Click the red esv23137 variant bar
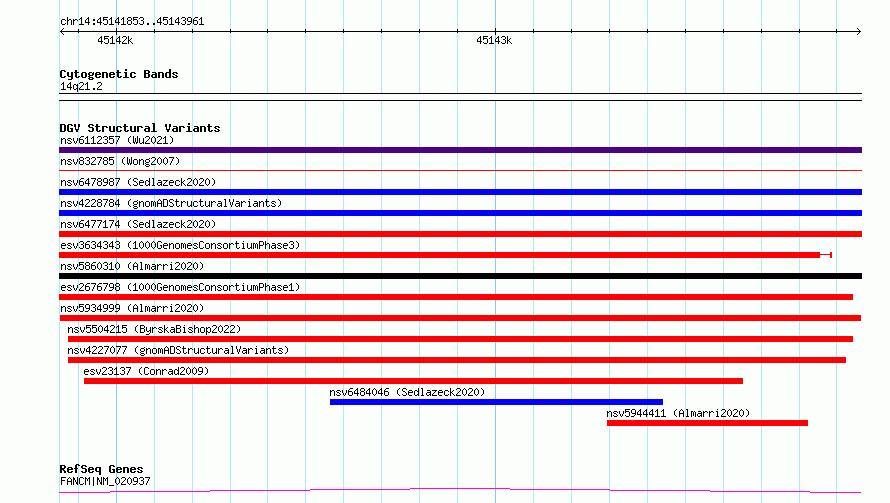The height and width of the screenshot is (503, 890). click(x=413, y=381)
